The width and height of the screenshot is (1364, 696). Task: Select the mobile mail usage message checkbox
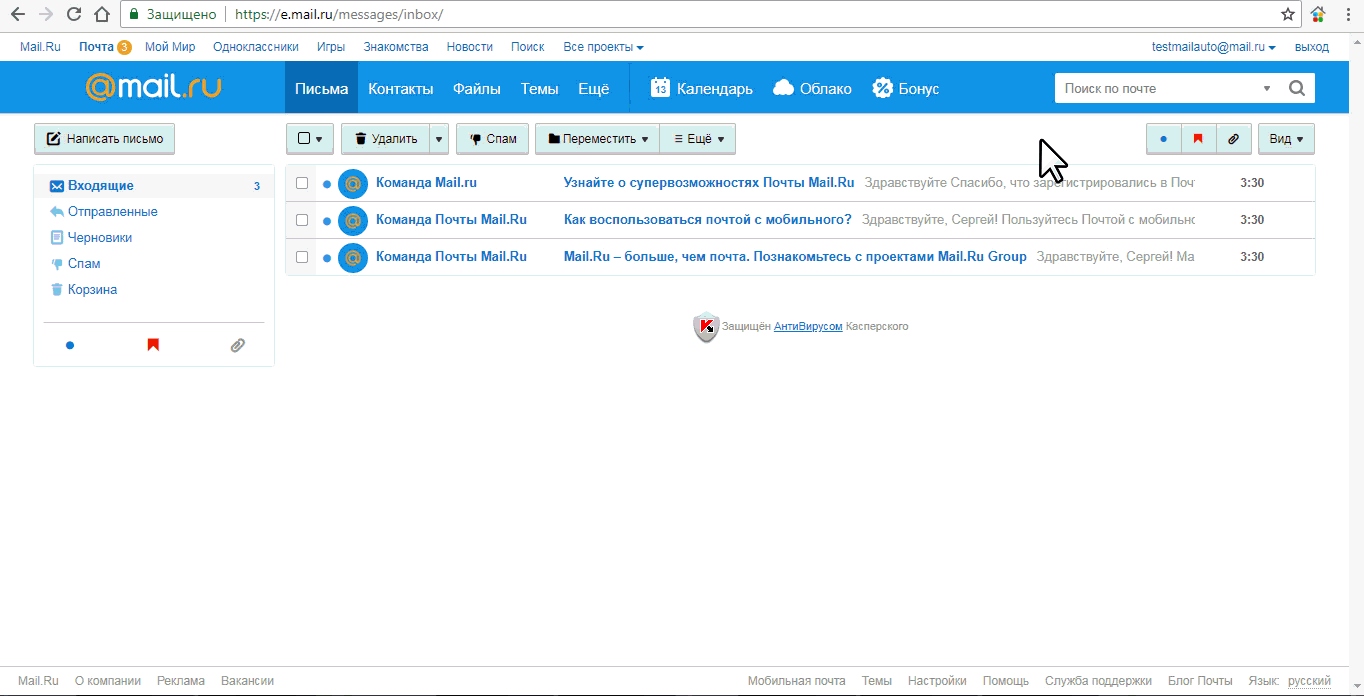coord(302,220)
